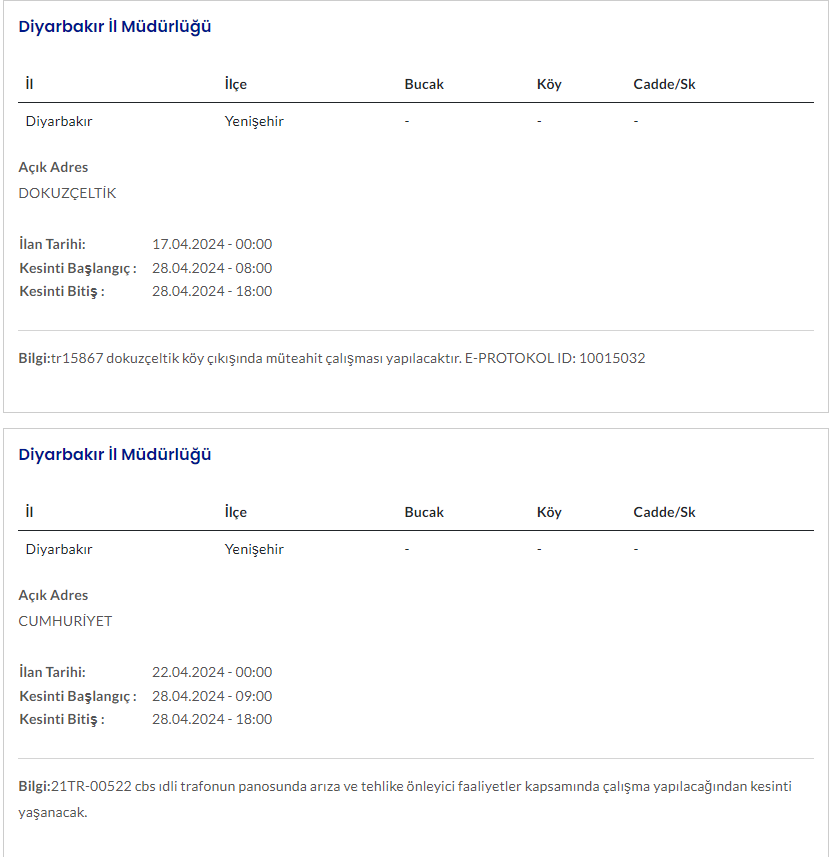Click the Bucak header in the first table
Image resolution: width=829 pixels, height=857 pixels.
coord(424,84)
